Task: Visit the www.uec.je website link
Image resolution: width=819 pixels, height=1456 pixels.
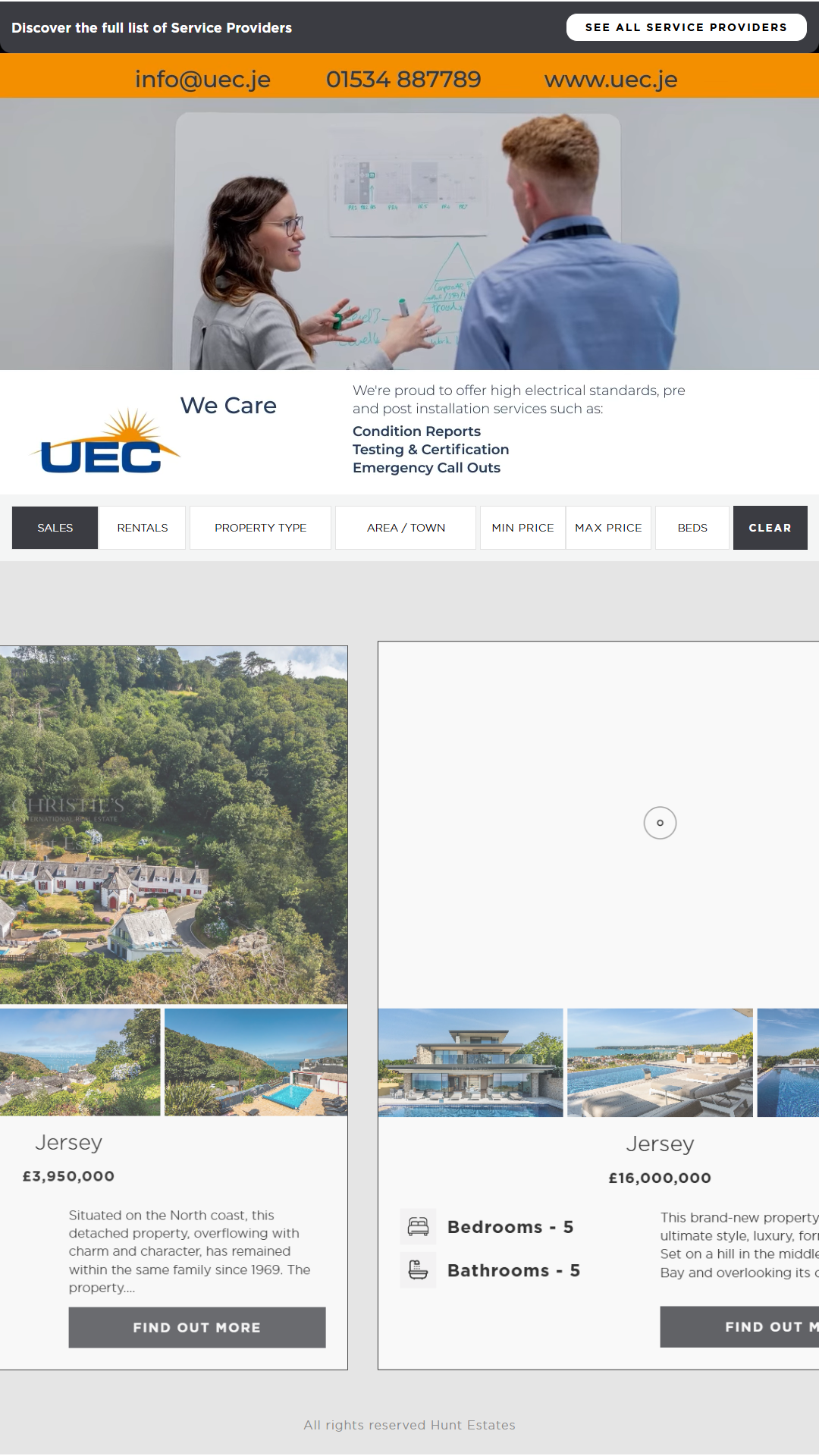Action: [610, 79]
